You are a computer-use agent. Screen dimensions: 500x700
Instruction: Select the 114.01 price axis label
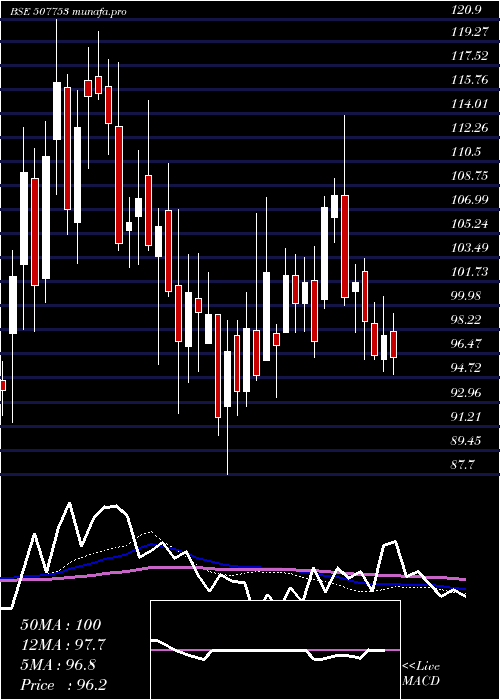(469, 104)
